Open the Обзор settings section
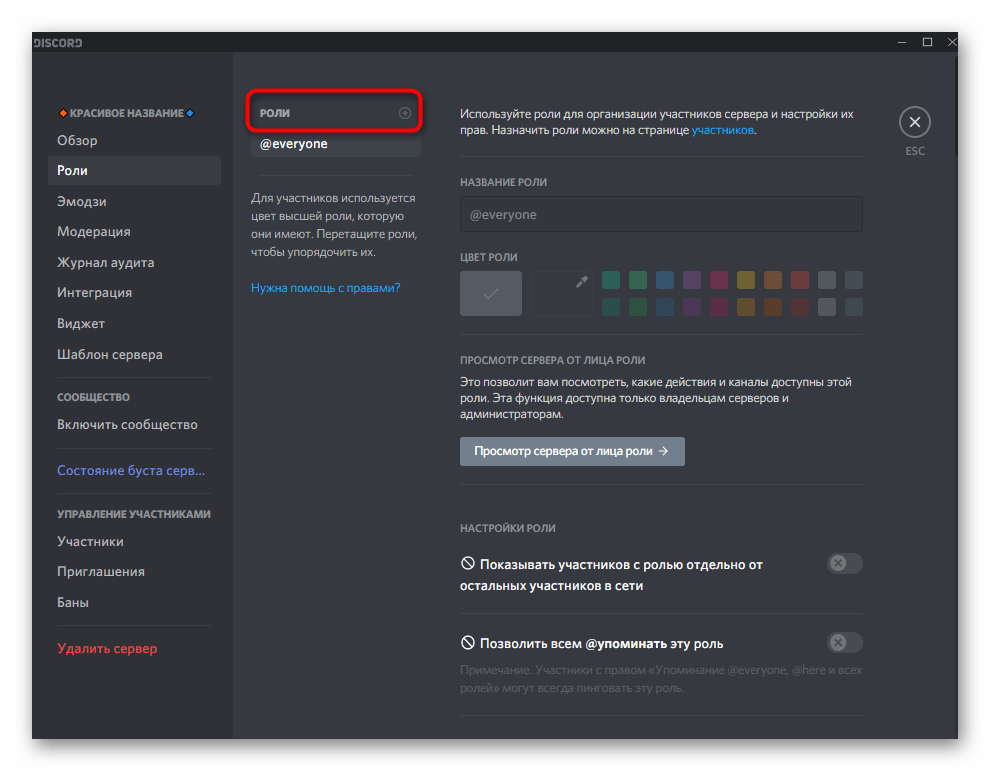990x771 pixels. [x=78, y=140]
